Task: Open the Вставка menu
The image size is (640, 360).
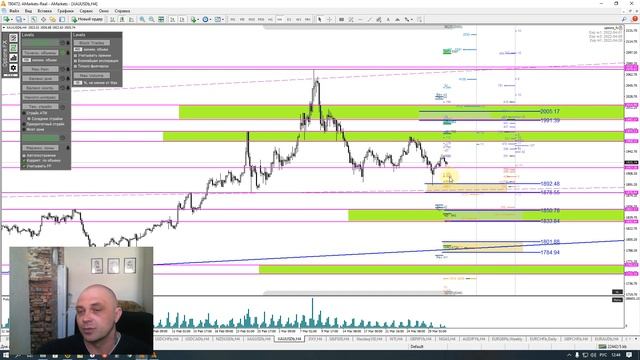Action: [x=44, y=11]
